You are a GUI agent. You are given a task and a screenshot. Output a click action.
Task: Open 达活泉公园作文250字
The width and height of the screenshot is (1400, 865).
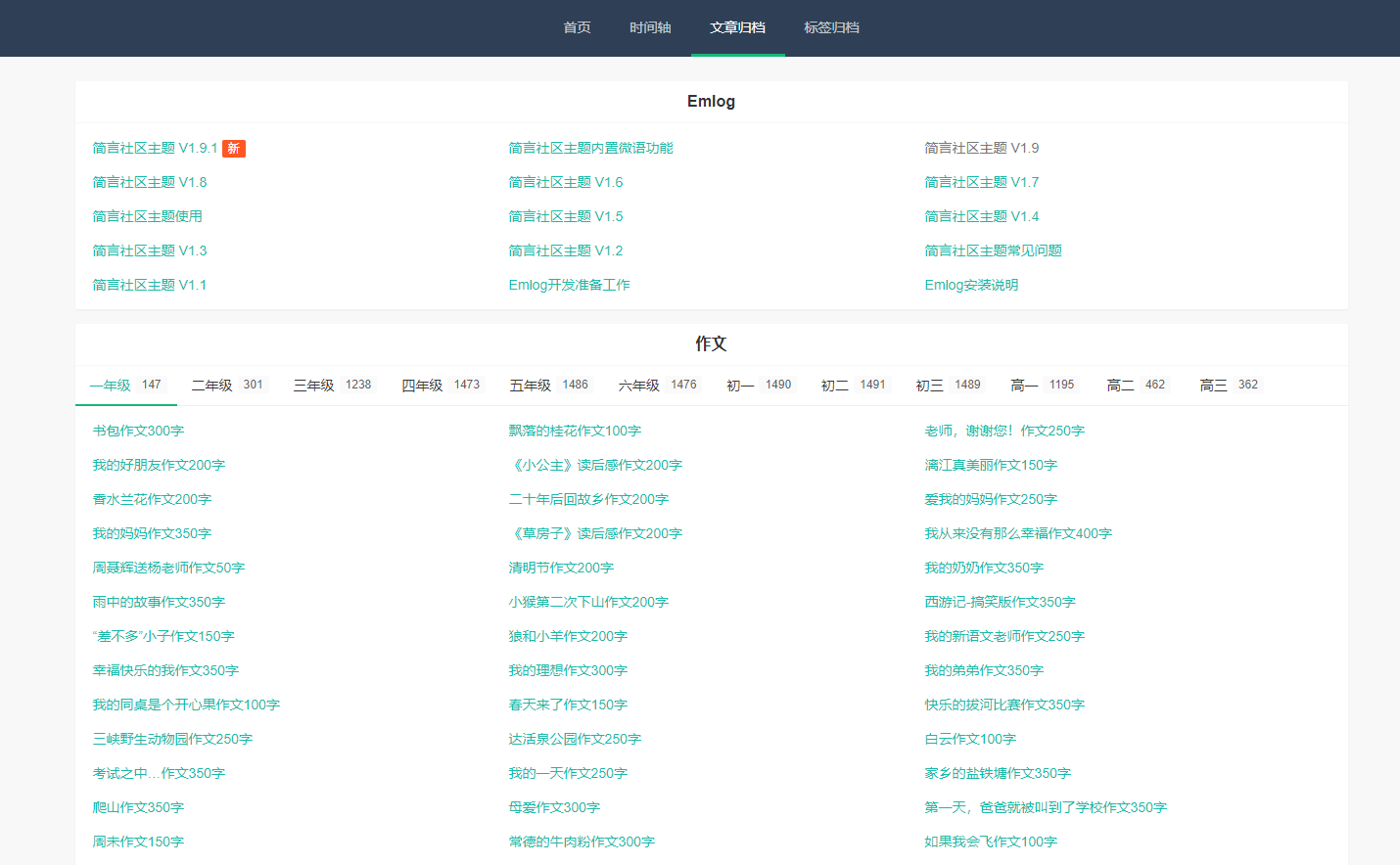tap(575, 739)
